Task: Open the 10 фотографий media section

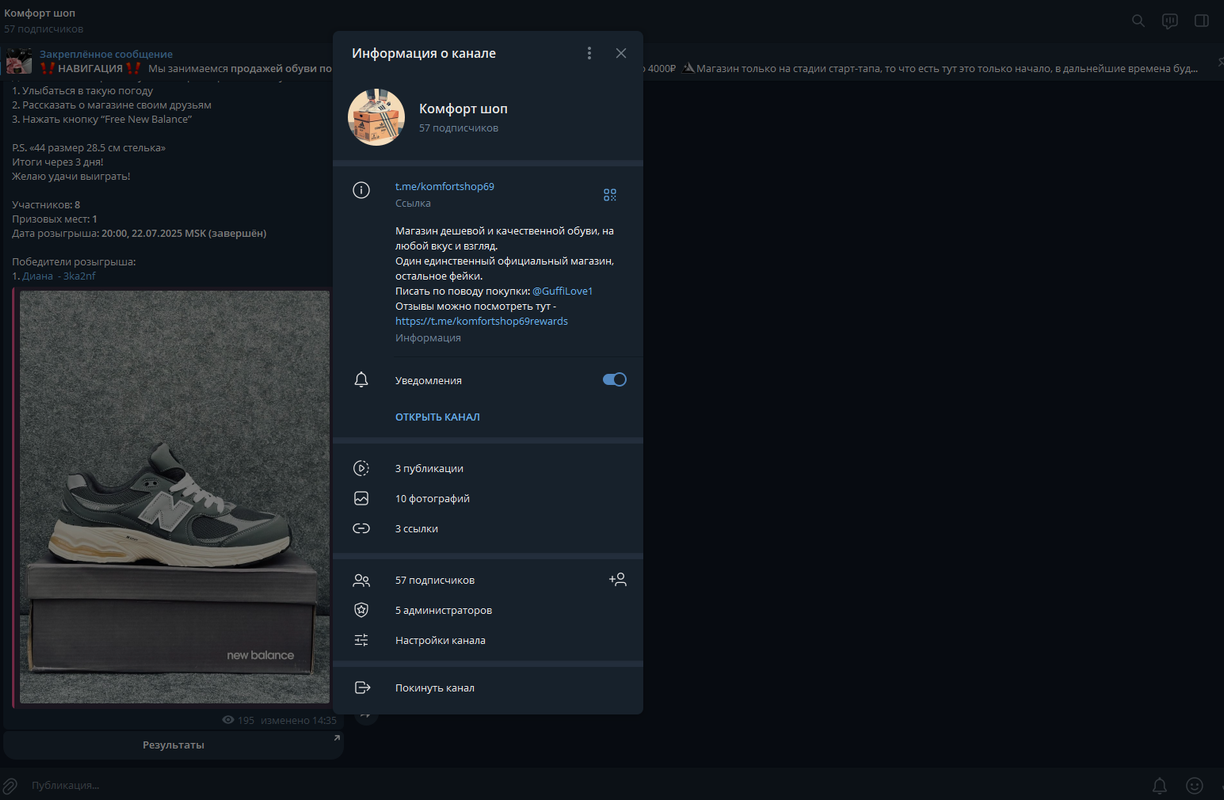Action: (488, 498)
